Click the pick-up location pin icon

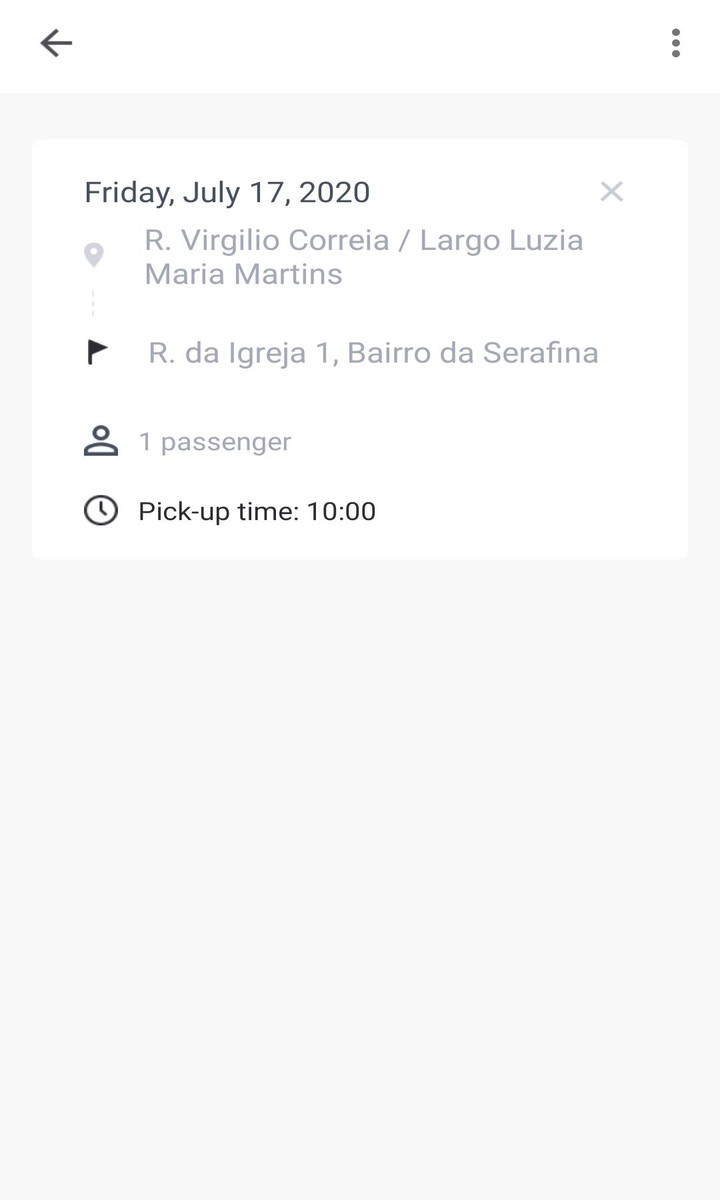coord(93,255)
